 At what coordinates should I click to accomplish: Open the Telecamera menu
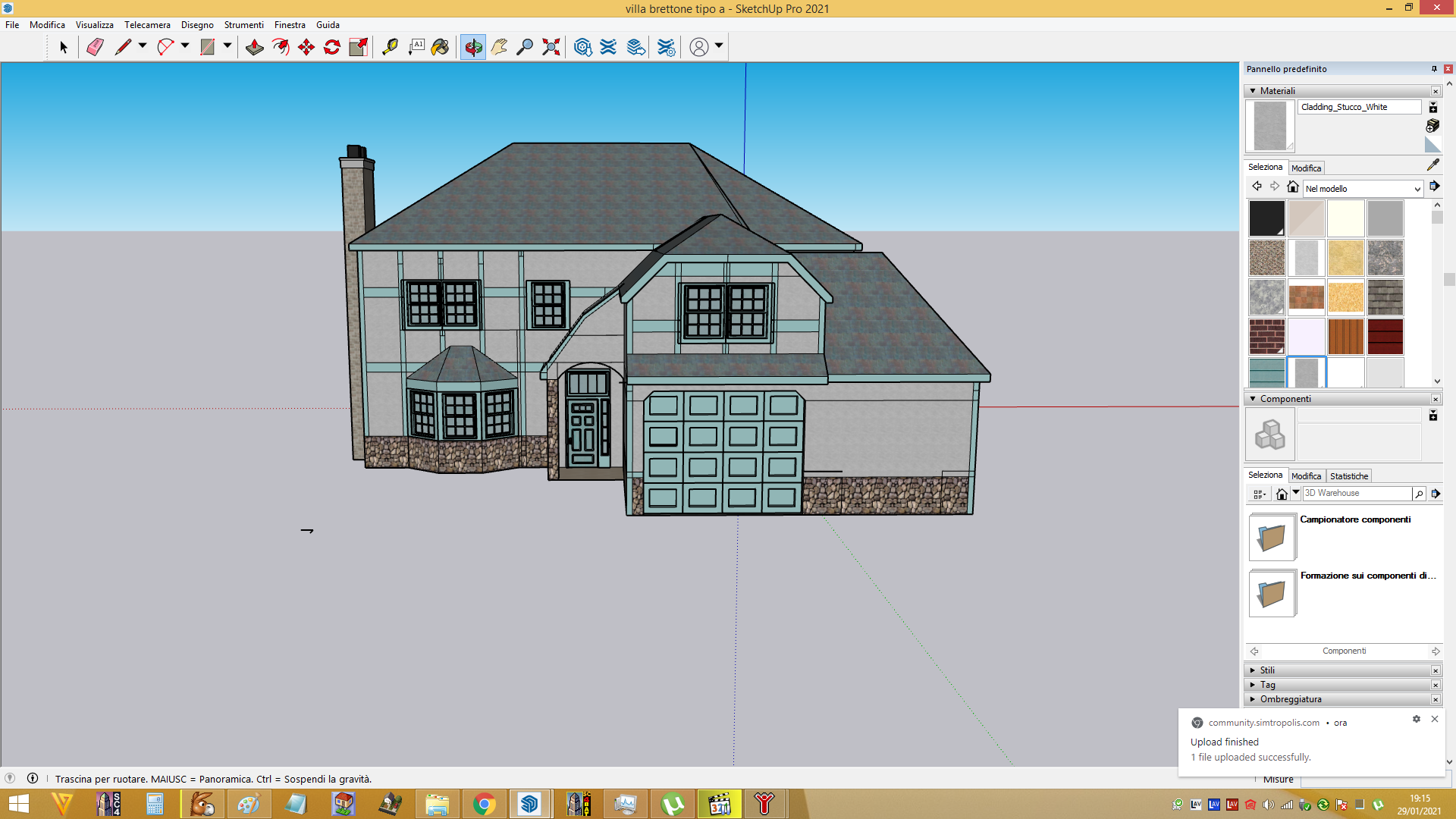click(x=147, y=25)
